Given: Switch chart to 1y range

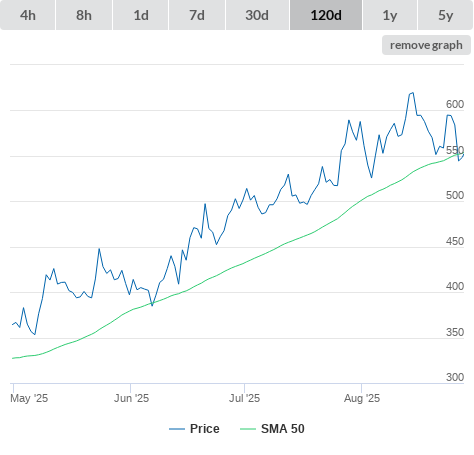Looking at the screenshot, I should 390,15.
